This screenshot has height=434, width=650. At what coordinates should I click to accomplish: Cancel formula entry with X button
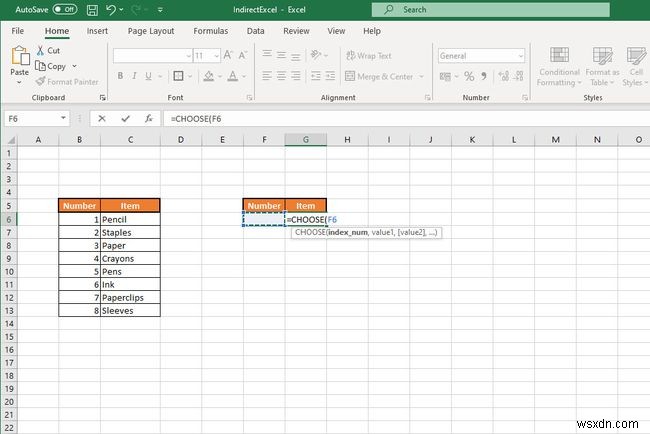pos(102,119)
